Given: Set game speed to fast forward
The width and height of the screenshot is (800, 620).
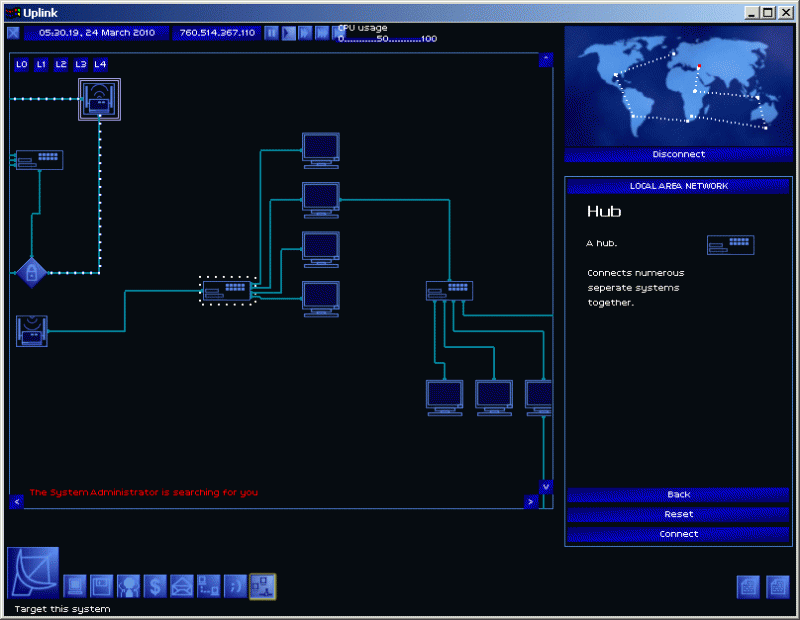Looking at the screenshot, I should pos(305,33).
